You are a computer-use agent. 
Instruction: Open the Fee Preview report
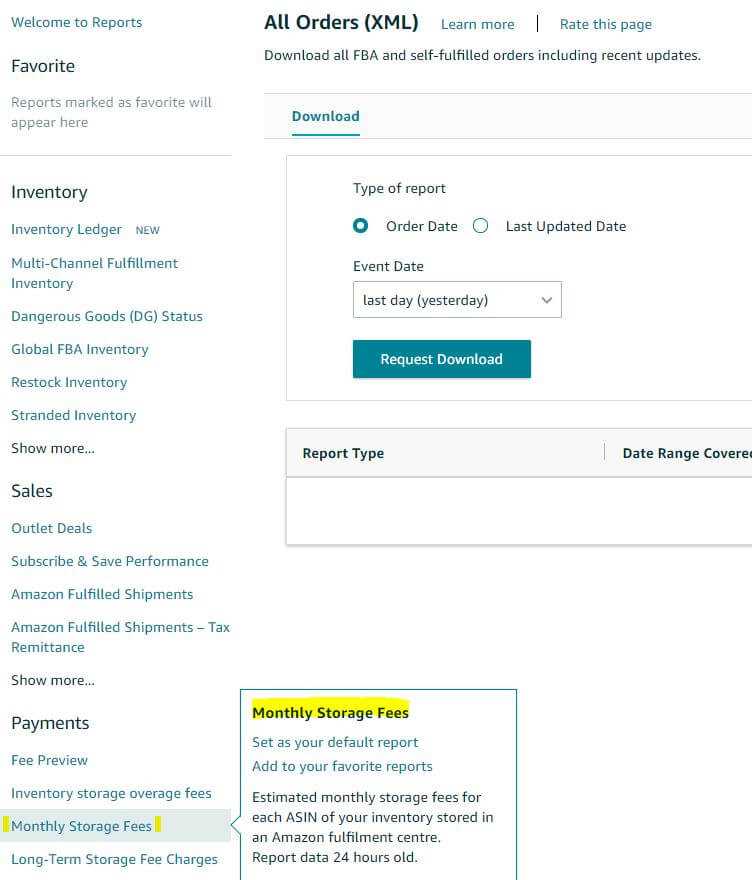coord(49,760)
